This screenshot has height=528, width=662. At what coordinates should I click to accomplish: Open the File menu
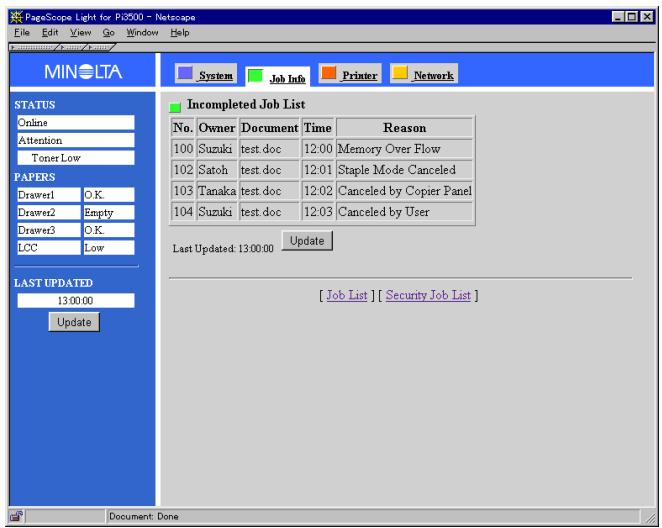[x=22, y=32]
